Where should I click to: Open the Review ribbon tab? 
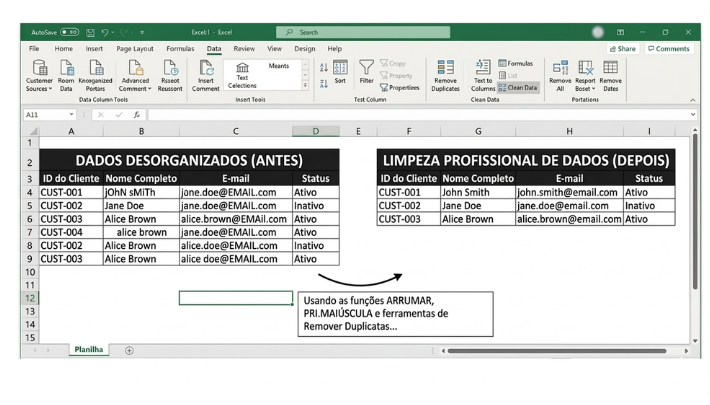[x=244, y=48]
